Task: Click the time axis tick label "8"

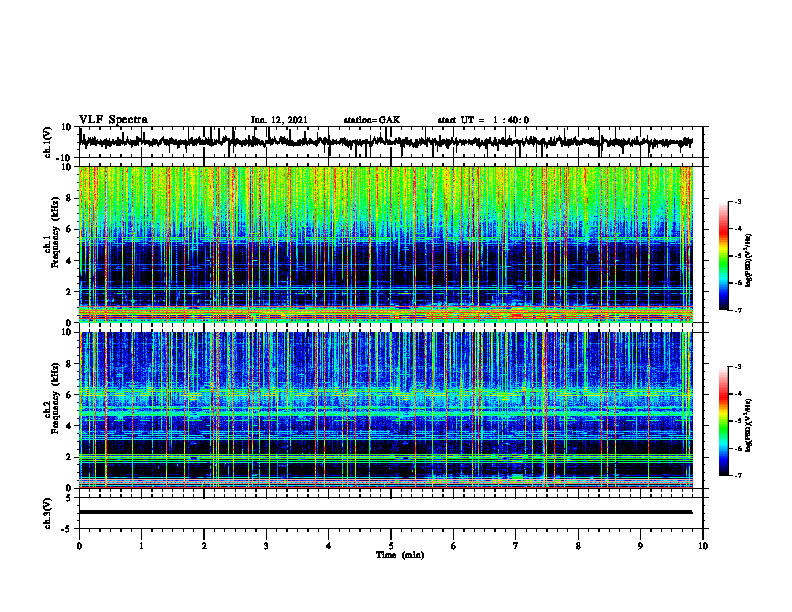Action: (x=578, y=546)
